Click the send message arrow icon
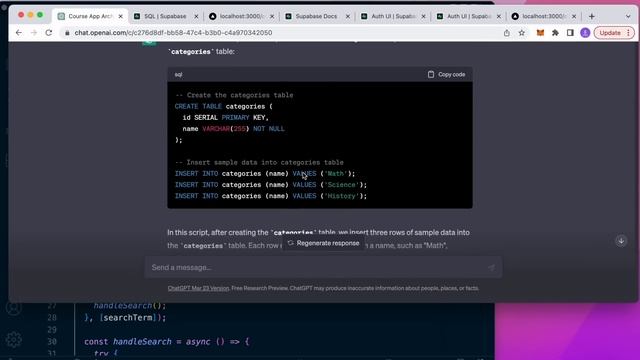 (491, 267)
